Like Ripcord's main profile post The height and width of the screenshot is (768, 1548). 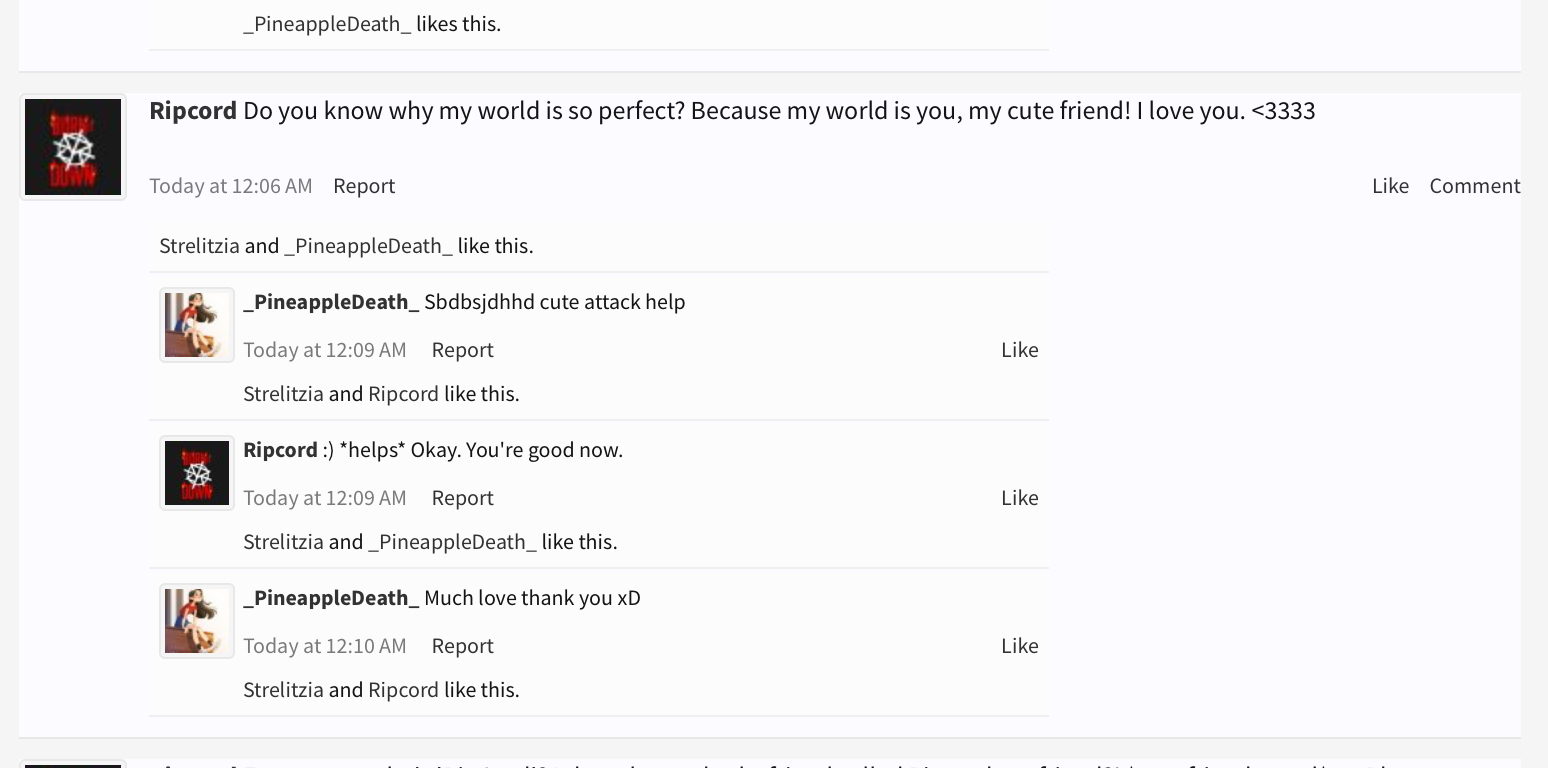click(x=1390, y=186)
